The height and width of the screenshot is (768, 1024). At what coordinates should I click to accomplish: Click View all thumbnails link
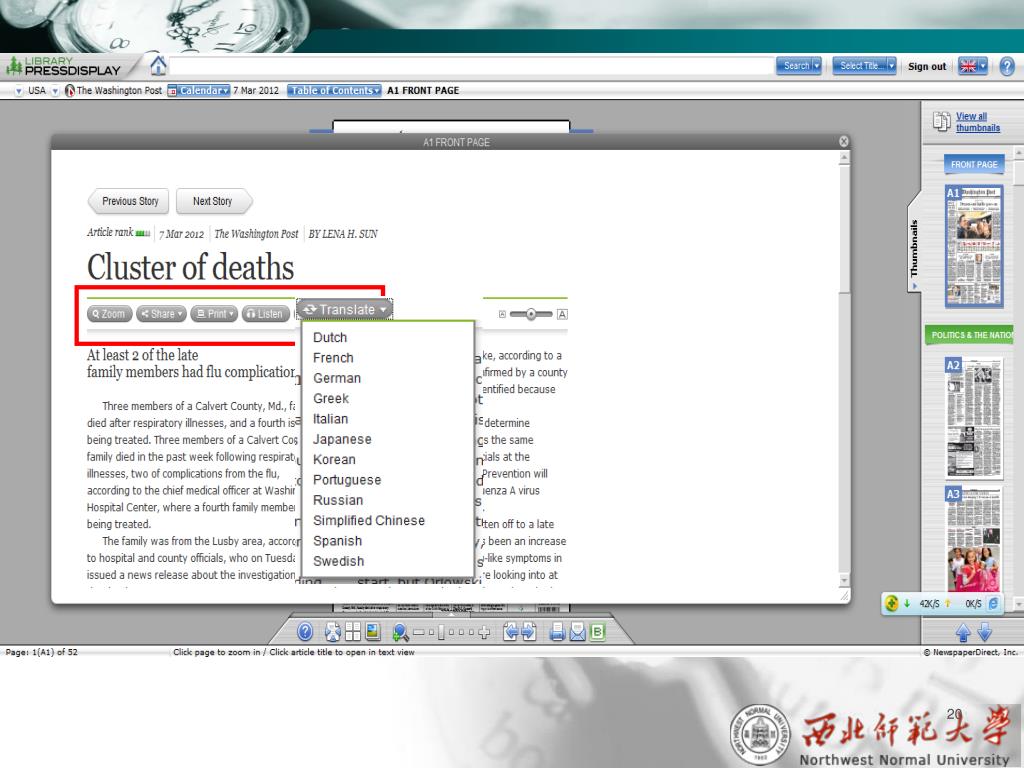[x=978, y=122]
